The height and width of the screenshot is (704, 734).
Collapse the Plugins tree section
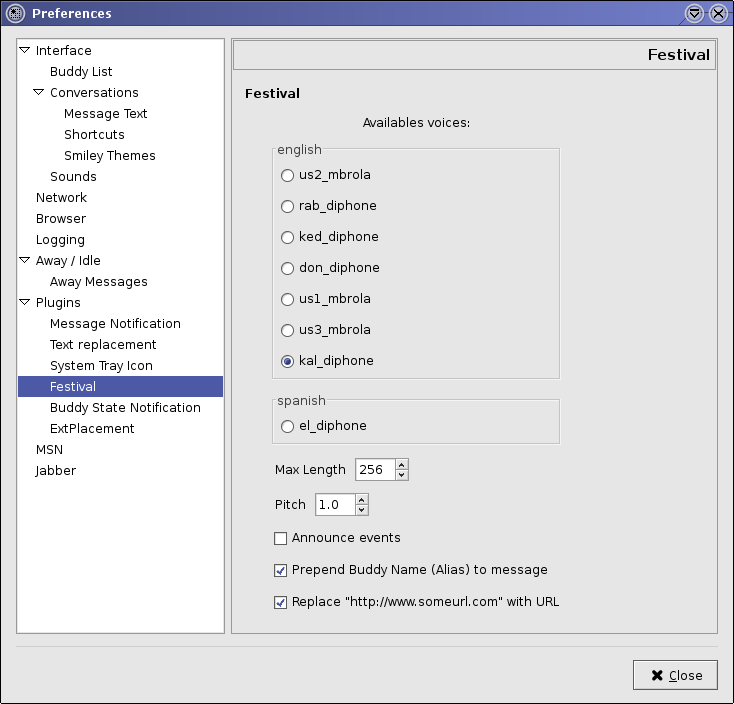25,302
